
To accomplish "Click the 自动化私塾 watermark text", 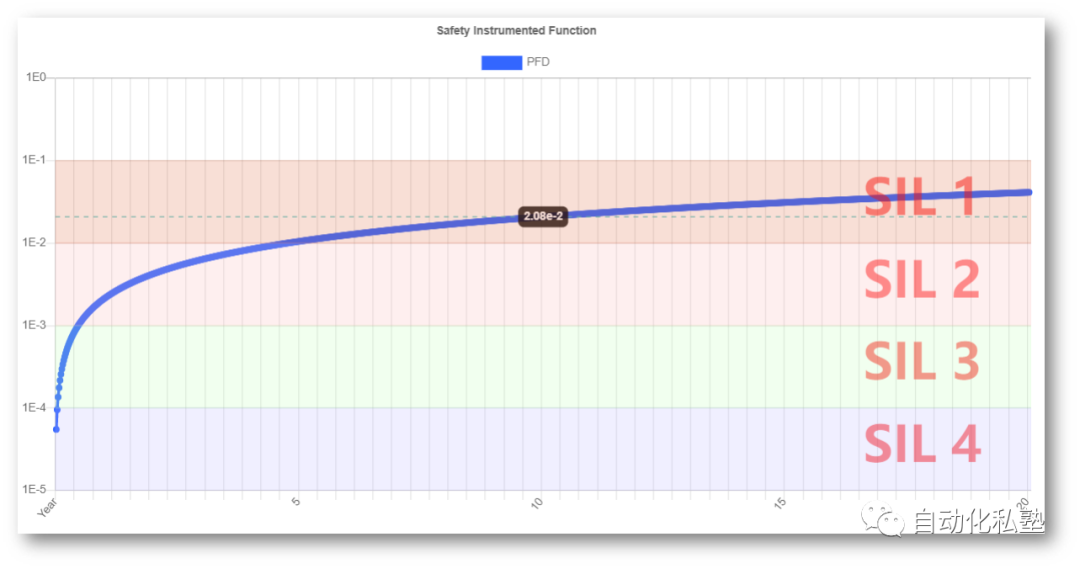I will (x=979, y=521).
